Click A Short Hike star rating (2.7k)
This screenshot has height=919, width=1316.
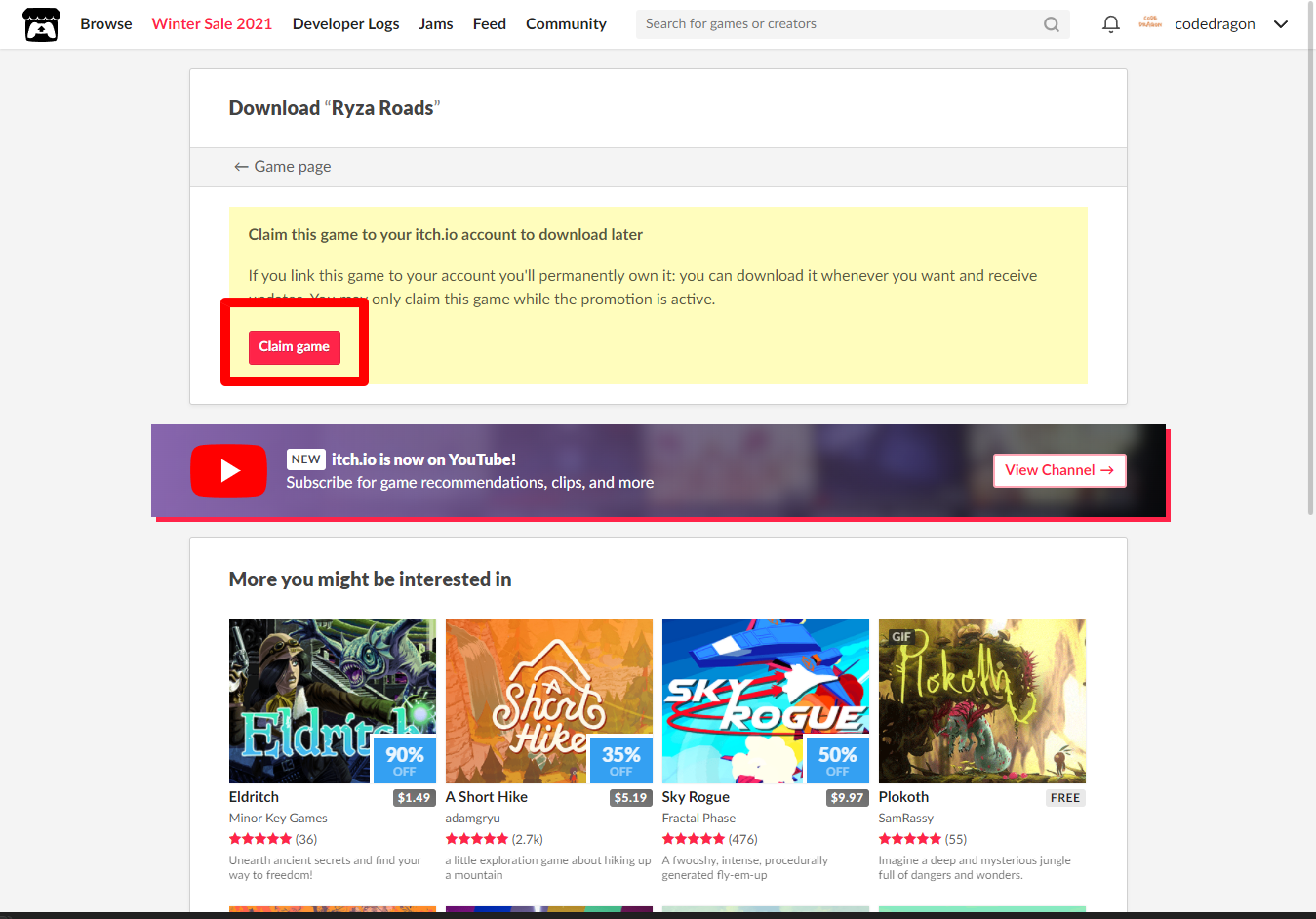(x=495, y=839)
